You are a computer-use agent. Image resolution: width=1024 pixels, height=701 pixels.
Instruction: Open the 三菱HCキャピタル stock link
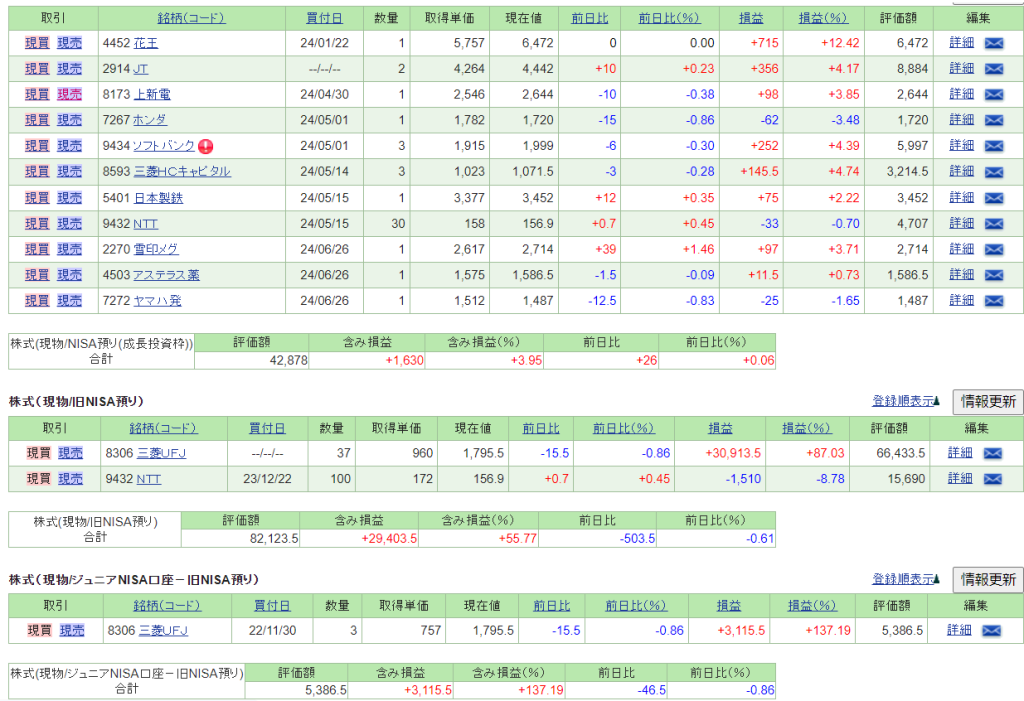181,172
